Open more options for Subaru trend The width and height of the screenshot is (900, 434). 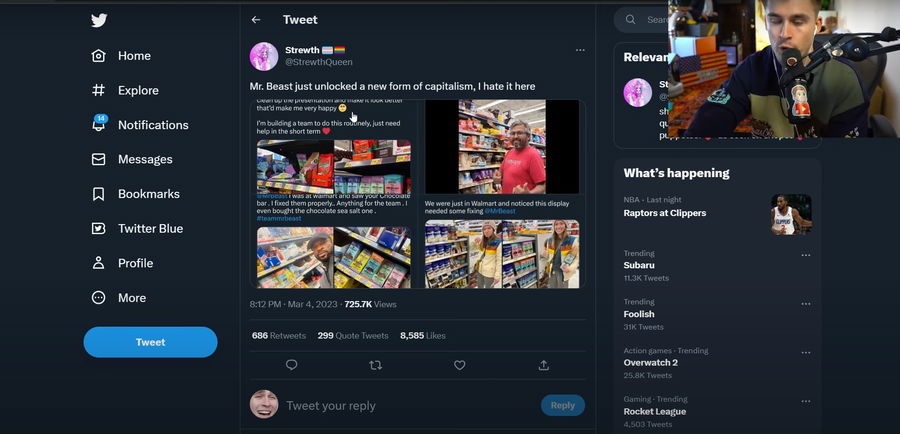[x=805, y=255]
